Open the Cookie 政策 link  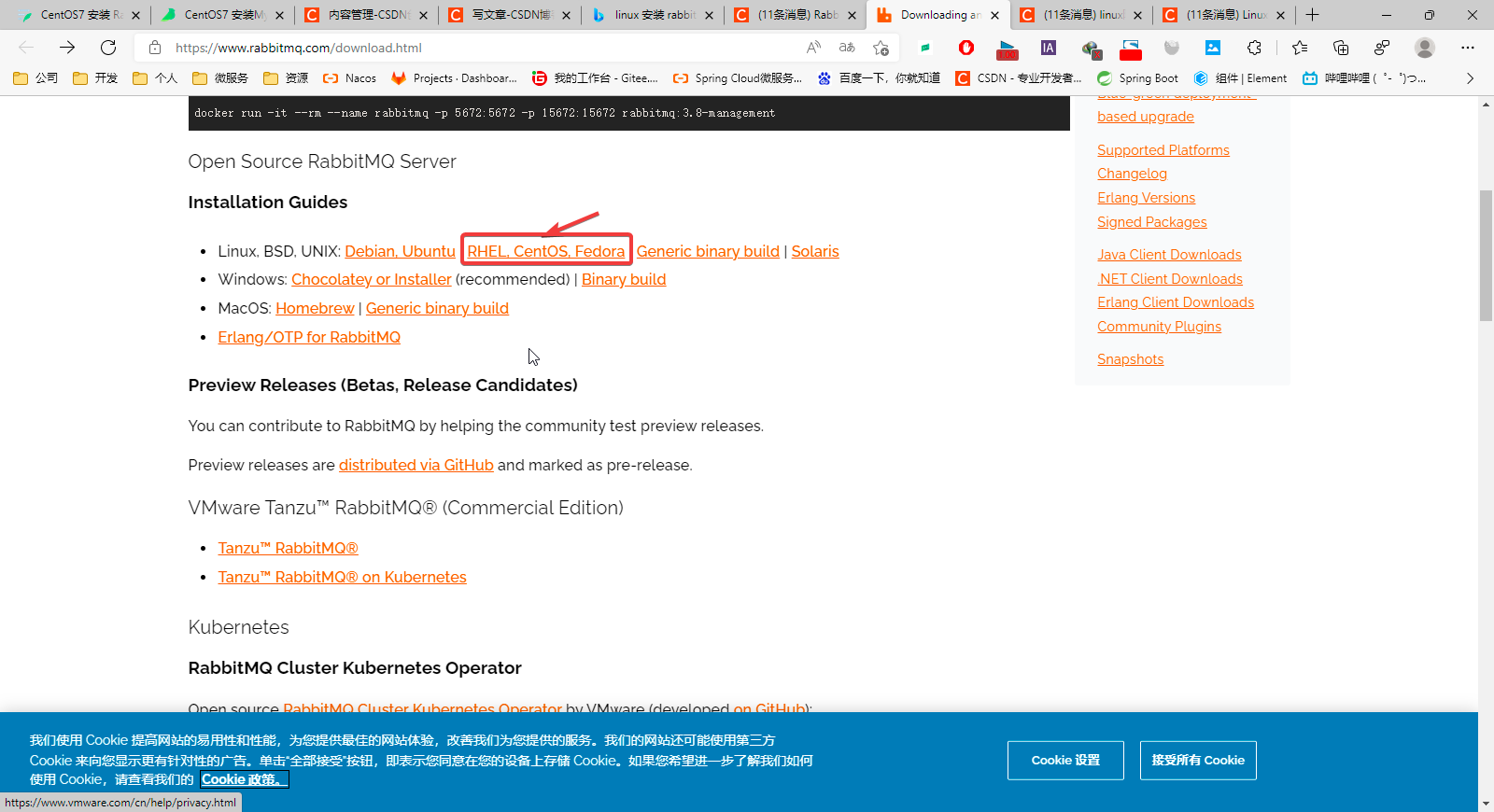[245, 779]
